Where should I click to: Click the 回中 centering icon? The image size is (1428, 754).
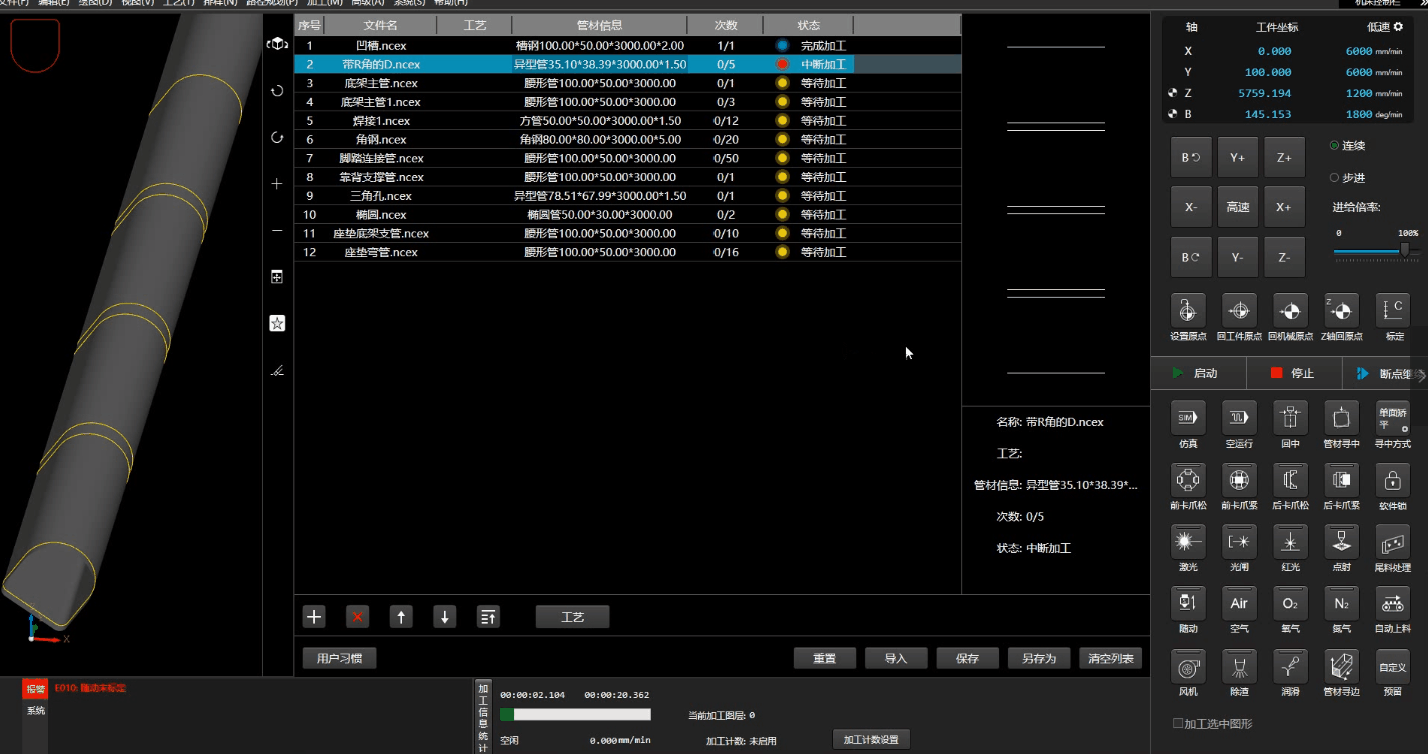click(x=1290, y=417)
